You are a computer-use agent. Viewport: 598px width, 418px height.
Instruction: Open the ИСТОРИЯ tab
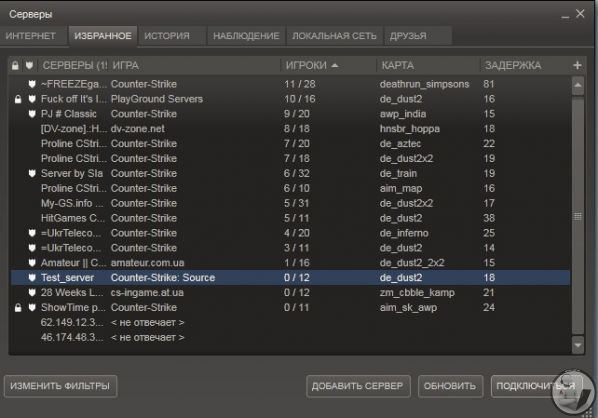point(167,36)
